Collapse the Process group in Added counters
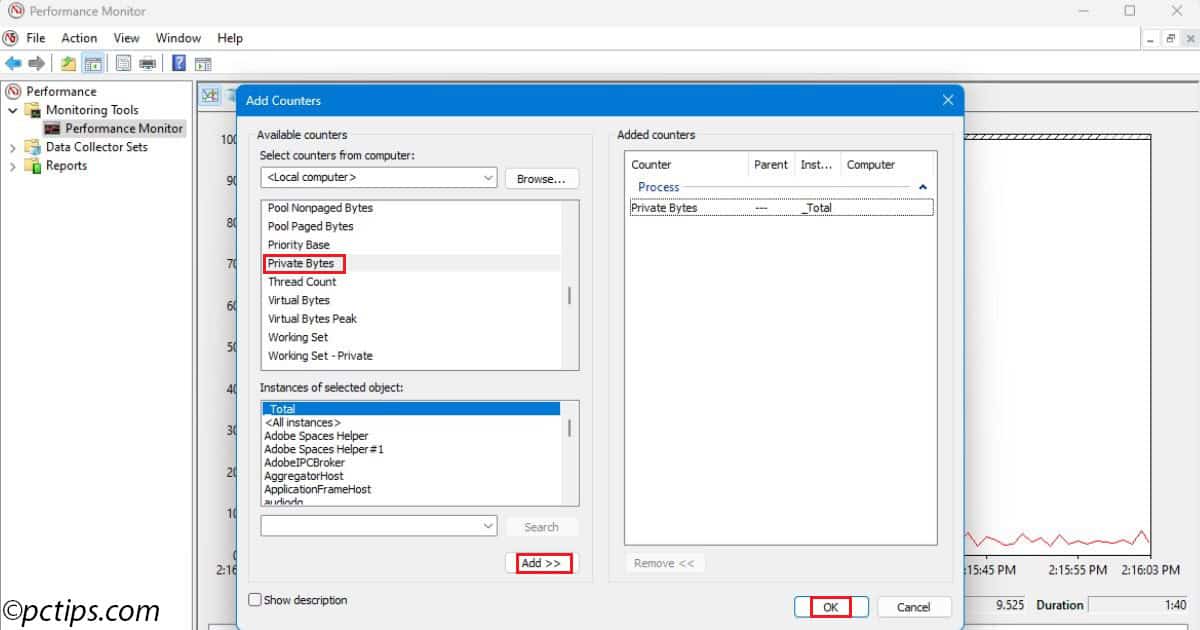Image resolution: width=1200 pixels, height=630 pixels. click(x=923, y=187)
